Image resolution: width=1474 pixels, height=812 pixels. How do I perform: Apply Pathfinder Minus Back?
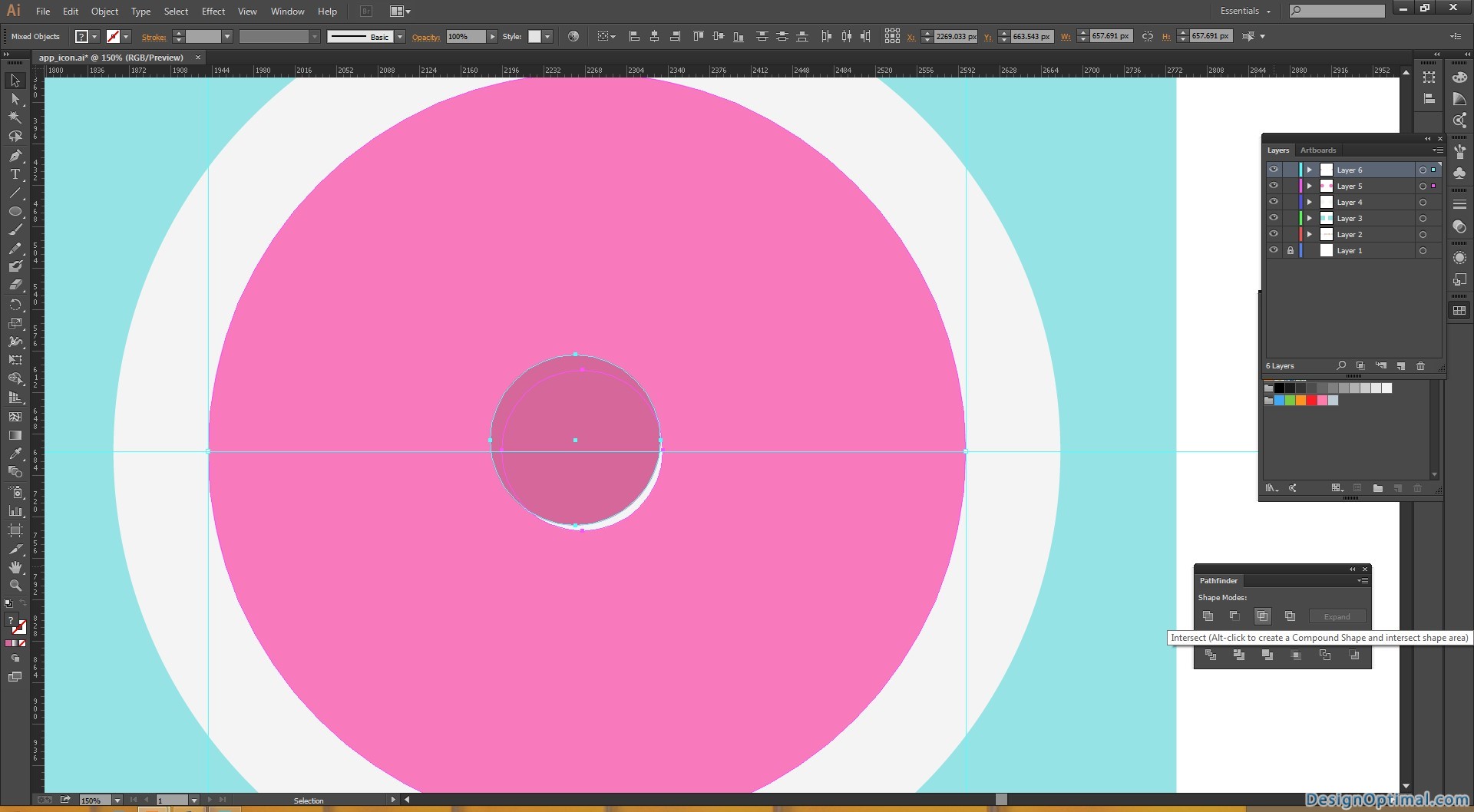pos(1353,655)
